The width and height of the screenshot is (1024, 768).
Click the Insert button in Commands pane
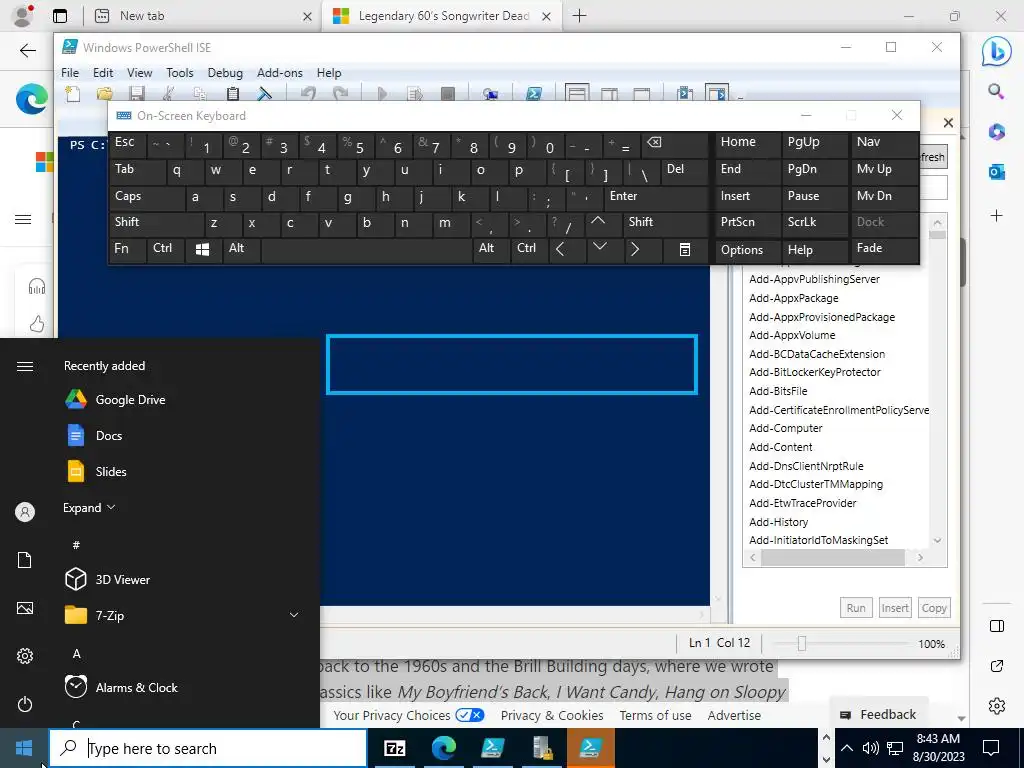[895, 608]
